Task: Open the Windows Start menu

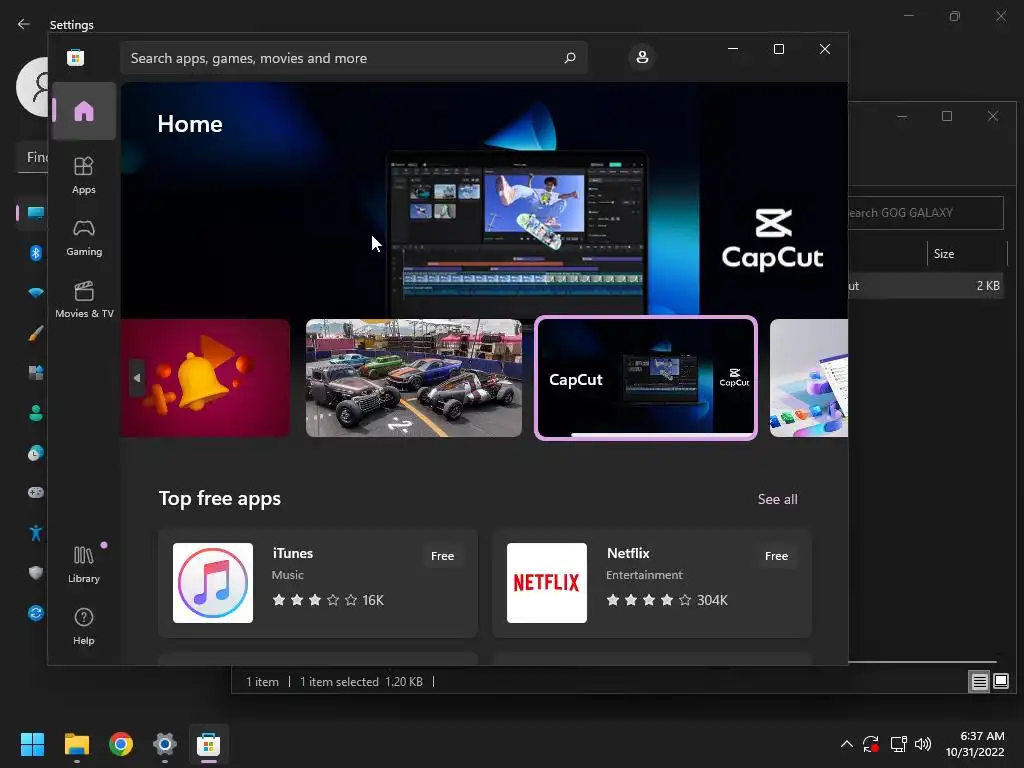Action: click(32, 744)
